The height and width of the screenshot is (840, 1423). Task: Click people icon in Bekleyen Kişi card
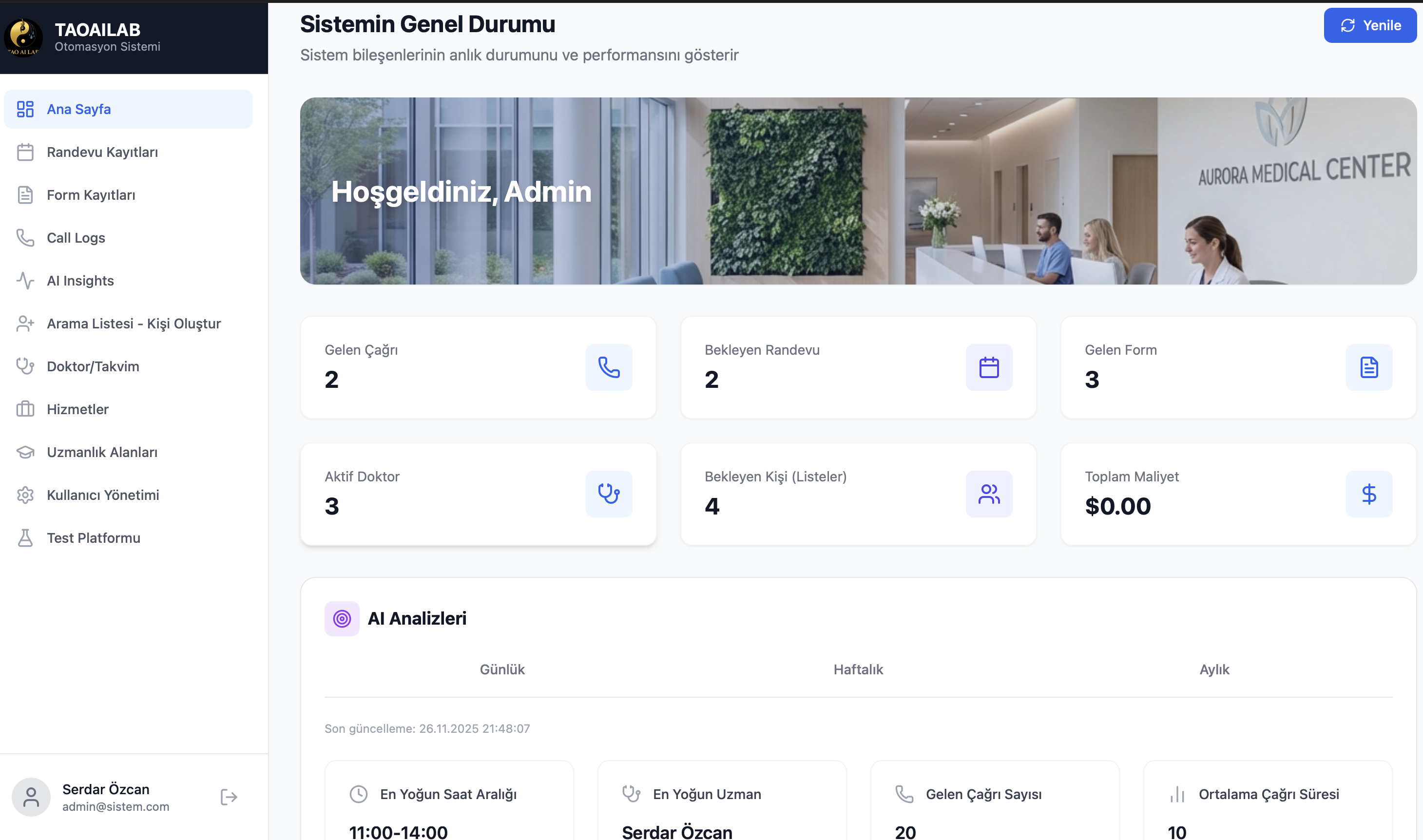click(988, 494)
